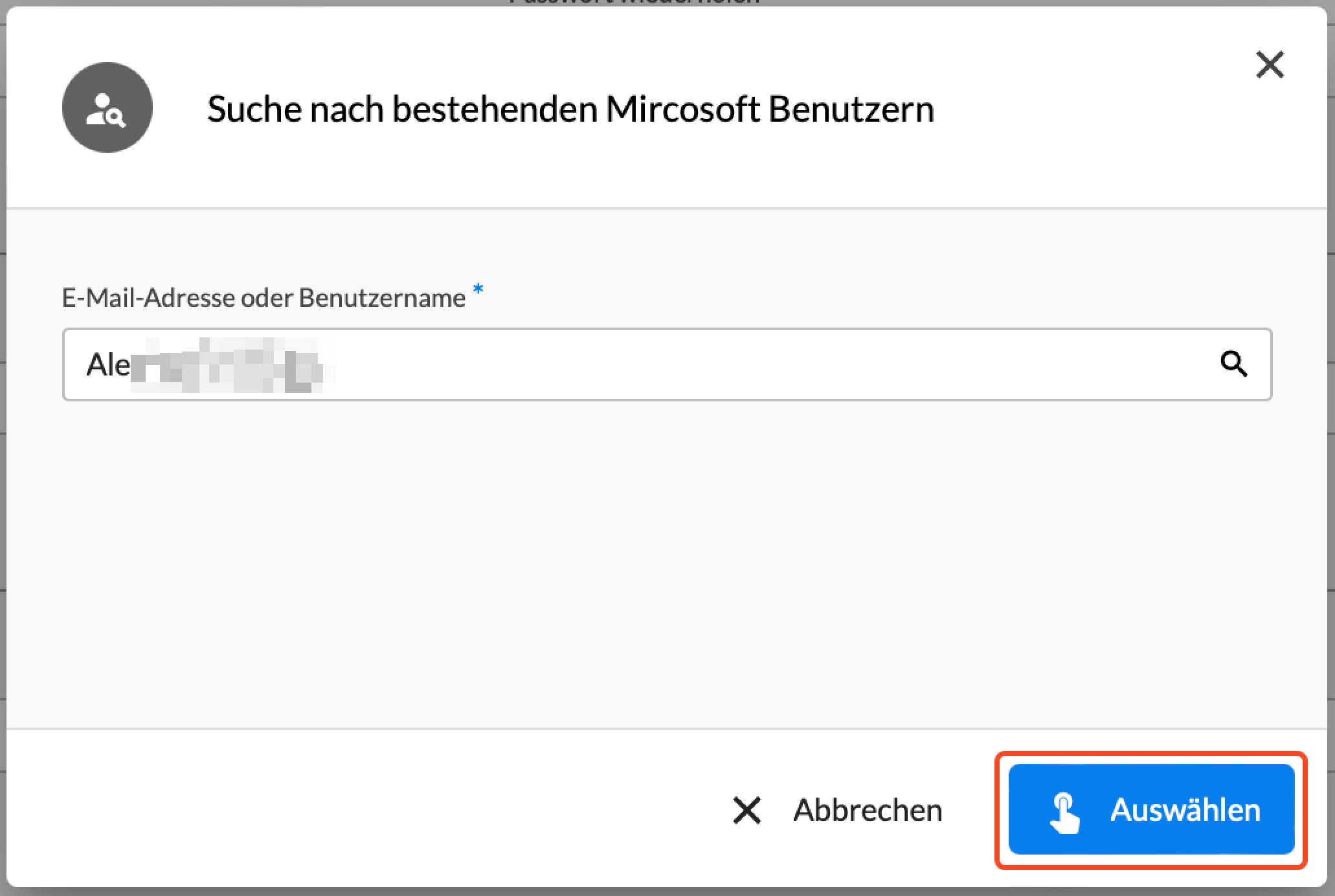Click the dialog title Suche nach bestehenden
This screenshot has width=1335, height=896.
pyautogui.click(x=570, y=109)
